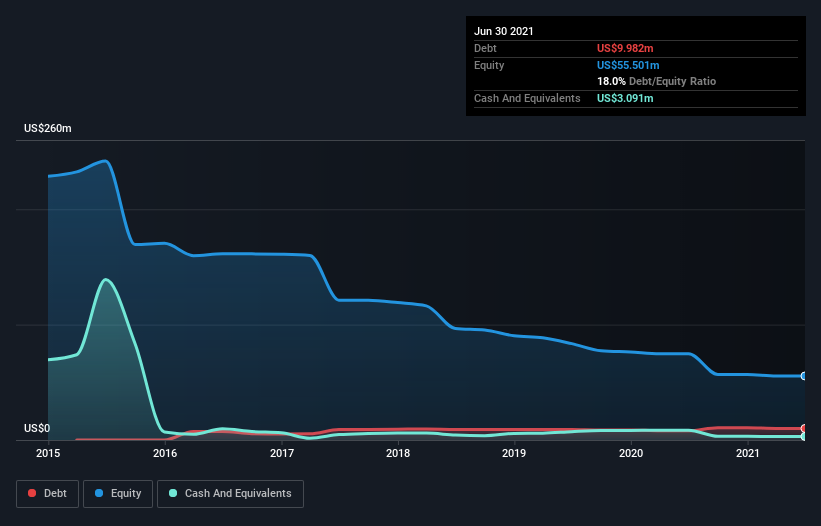Select the 2017 x-axis label
This screenshot has width=821, height=526.
click(282, 453)
